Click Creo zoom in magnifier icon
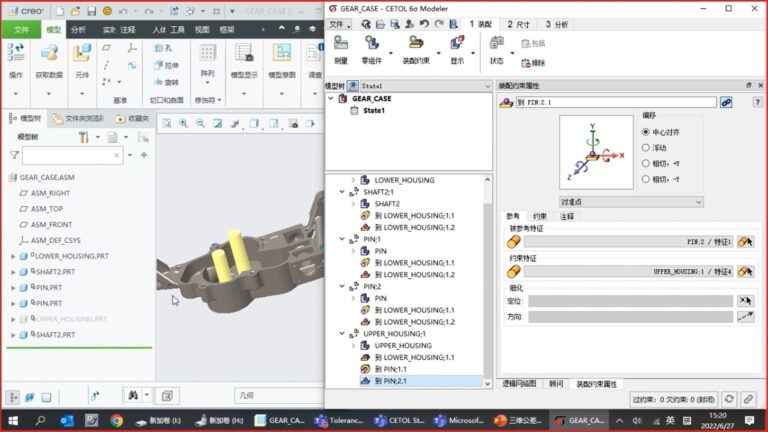This screenshot has width=768, height=432. [x=183, y=123]
